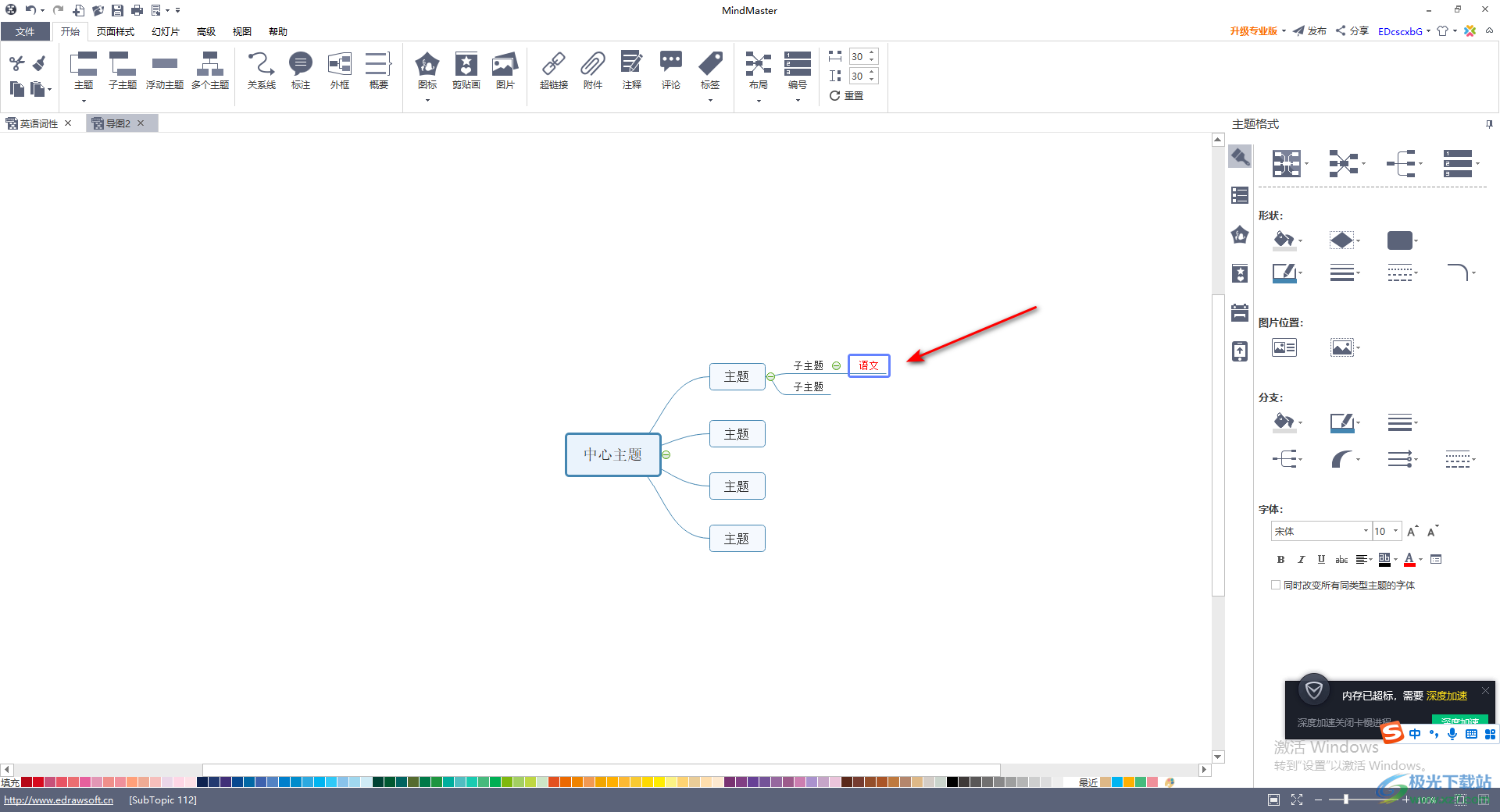Screen dimensions: 1500x812
Task: Insert a new 主题 topic from ribbon
Action: pyautogui.click(x=84, y=71)
